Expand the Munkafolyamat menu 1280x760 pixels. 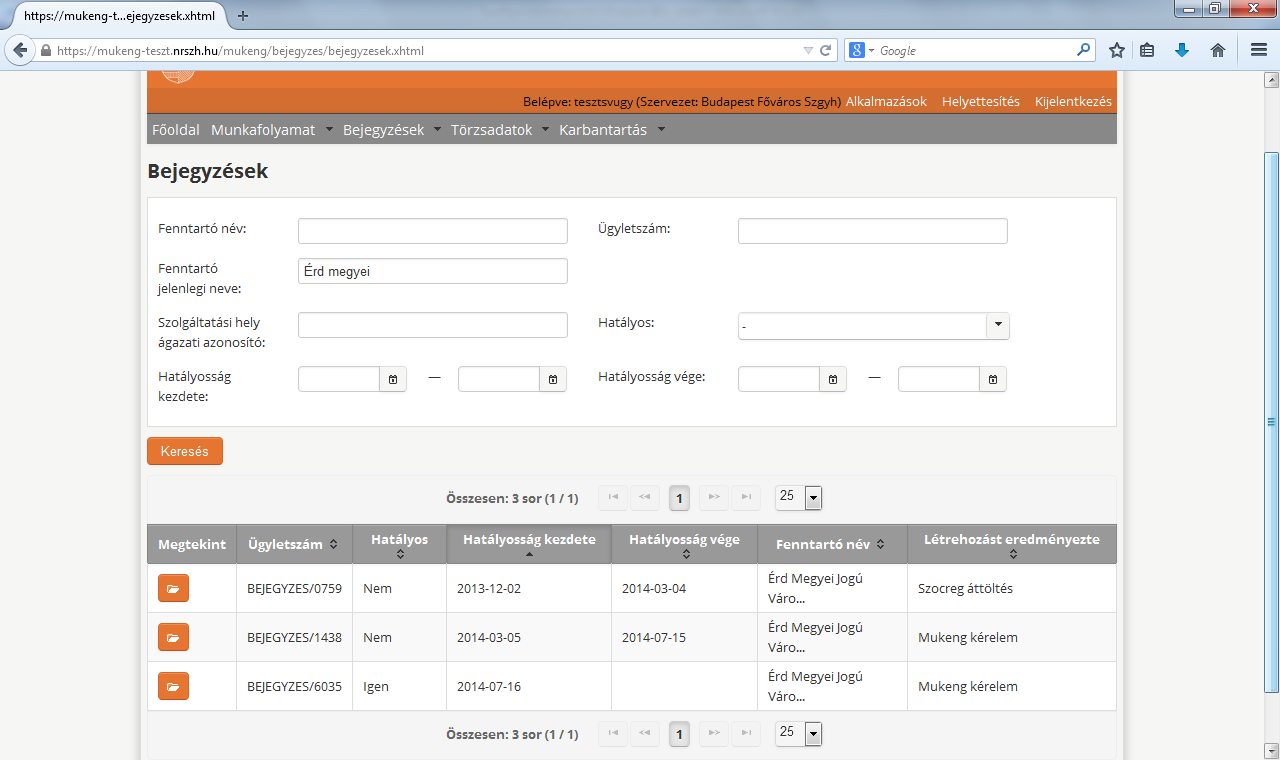pyautogui.click(x=272, y=130)
